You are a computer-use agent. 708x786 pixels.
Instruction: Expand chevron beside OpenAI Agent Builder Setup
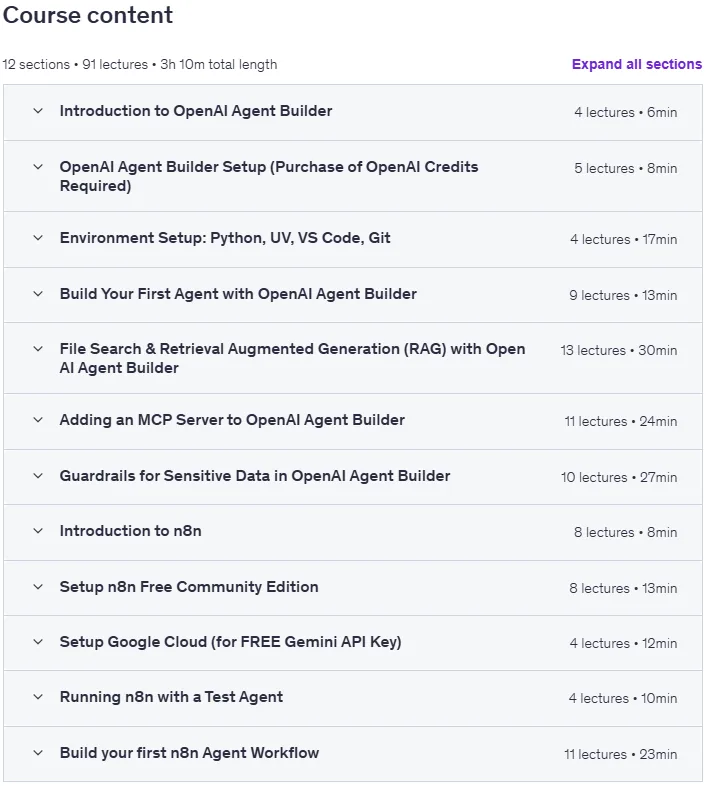tap(38, 167)
